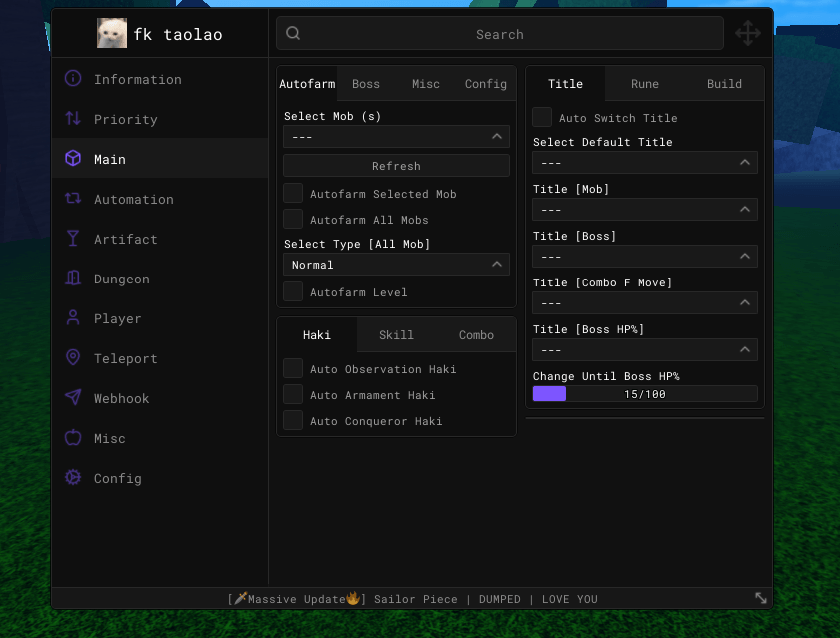Click the Artifact goblet icon

(73, 238)
